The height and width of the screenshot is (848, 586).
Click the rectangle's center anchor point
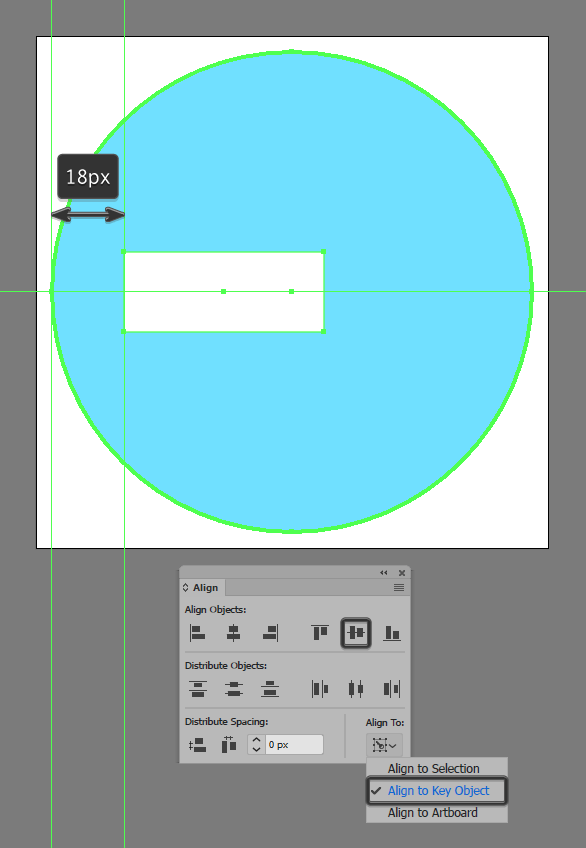224,292
